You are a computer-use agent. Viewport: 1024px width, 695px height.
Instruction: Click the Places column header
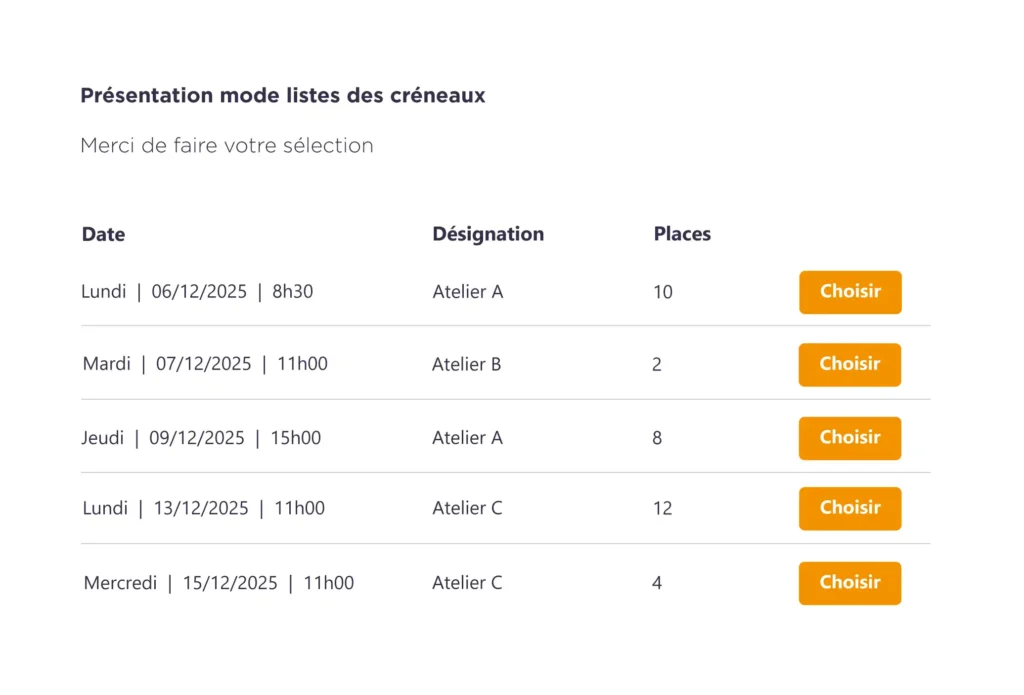click(682, 234)
